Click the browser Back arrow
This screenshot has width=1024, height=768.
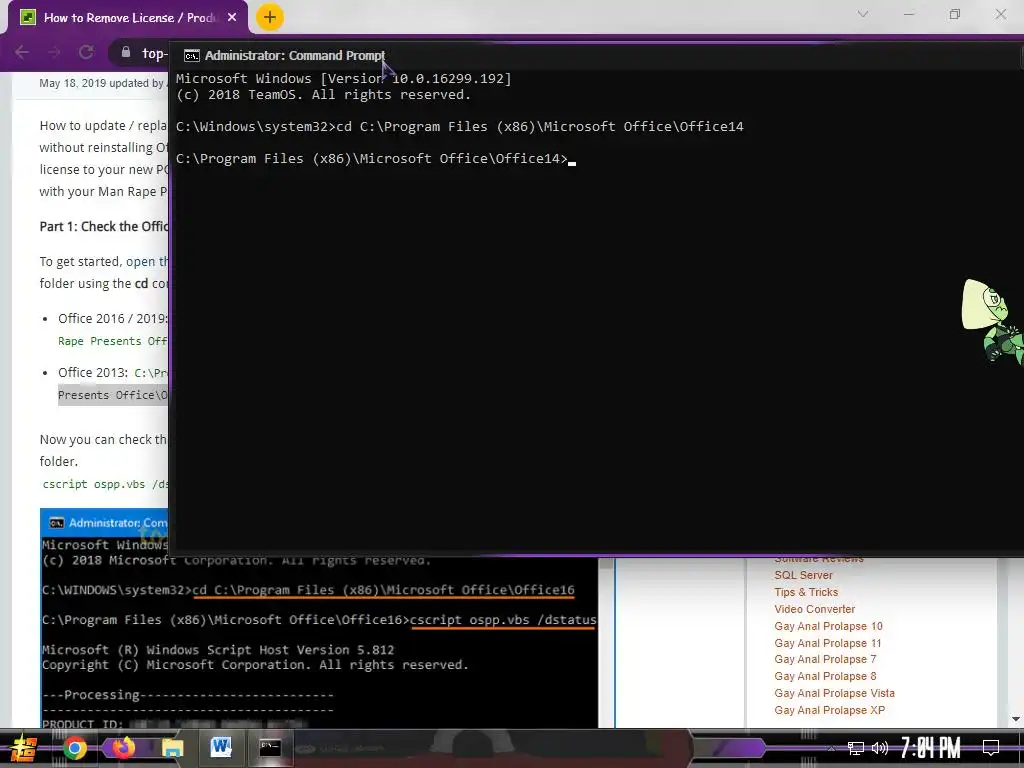(22, 52)
